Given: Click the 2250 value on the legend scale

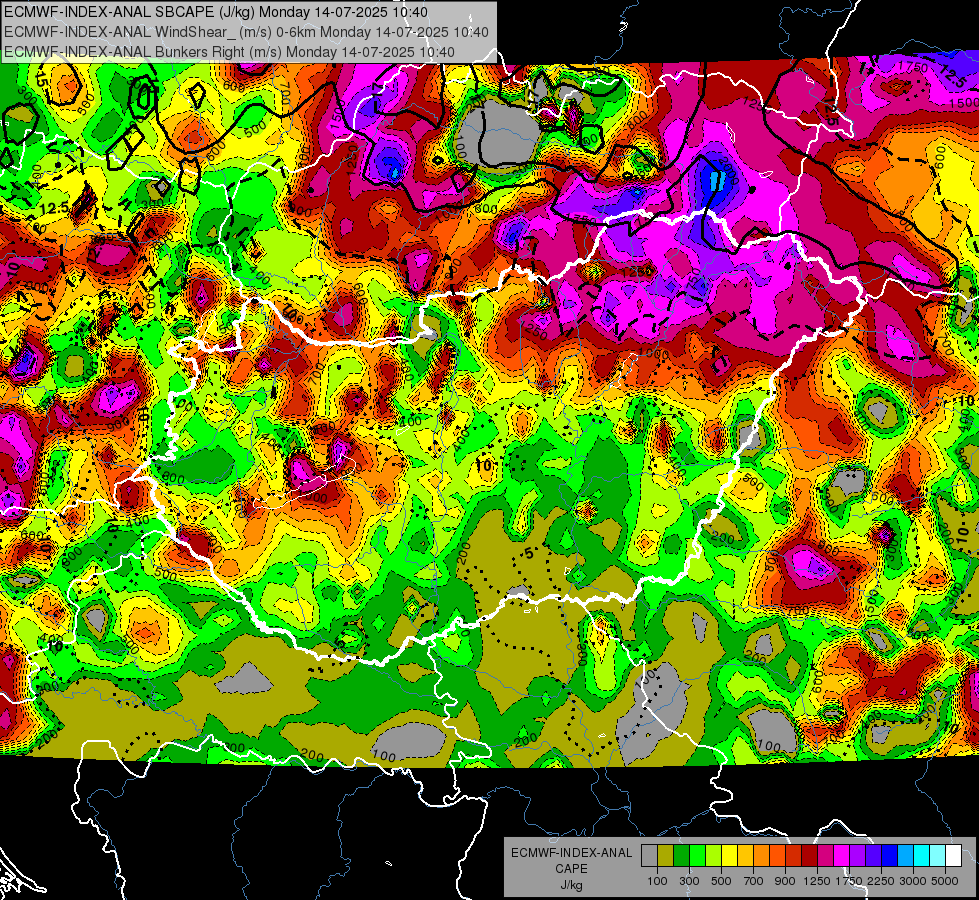Looking at the screenshot, I should click(x=881, y=881).
